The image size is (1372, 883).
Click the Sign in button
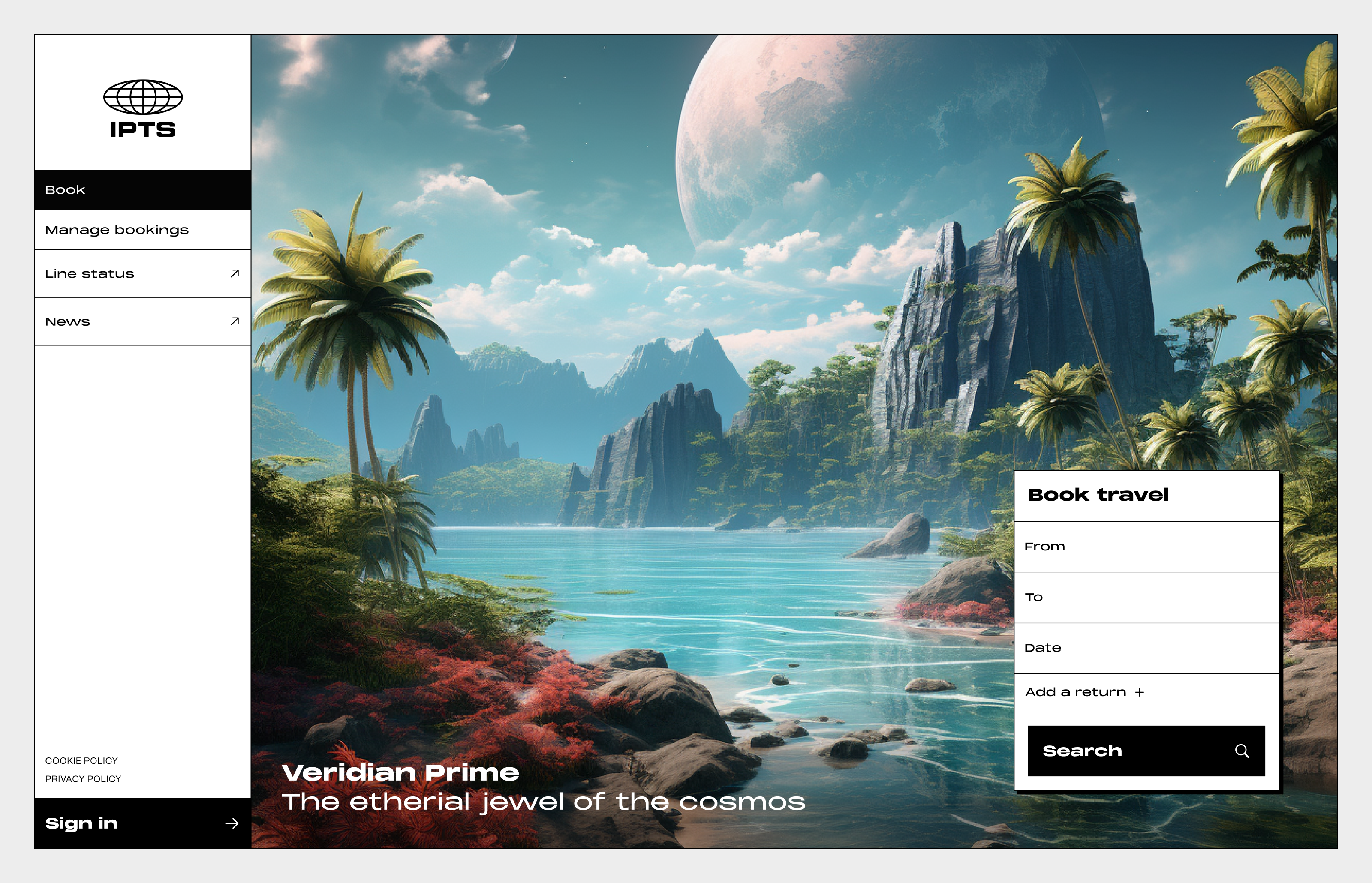pyautogui.click(x=143, y=823)
